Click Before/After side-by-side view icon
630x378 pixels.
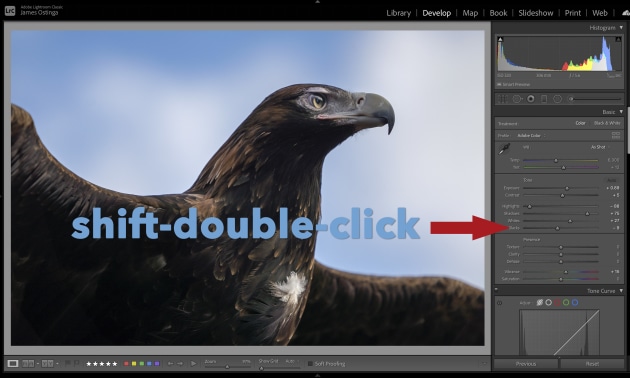click(28, 364)
